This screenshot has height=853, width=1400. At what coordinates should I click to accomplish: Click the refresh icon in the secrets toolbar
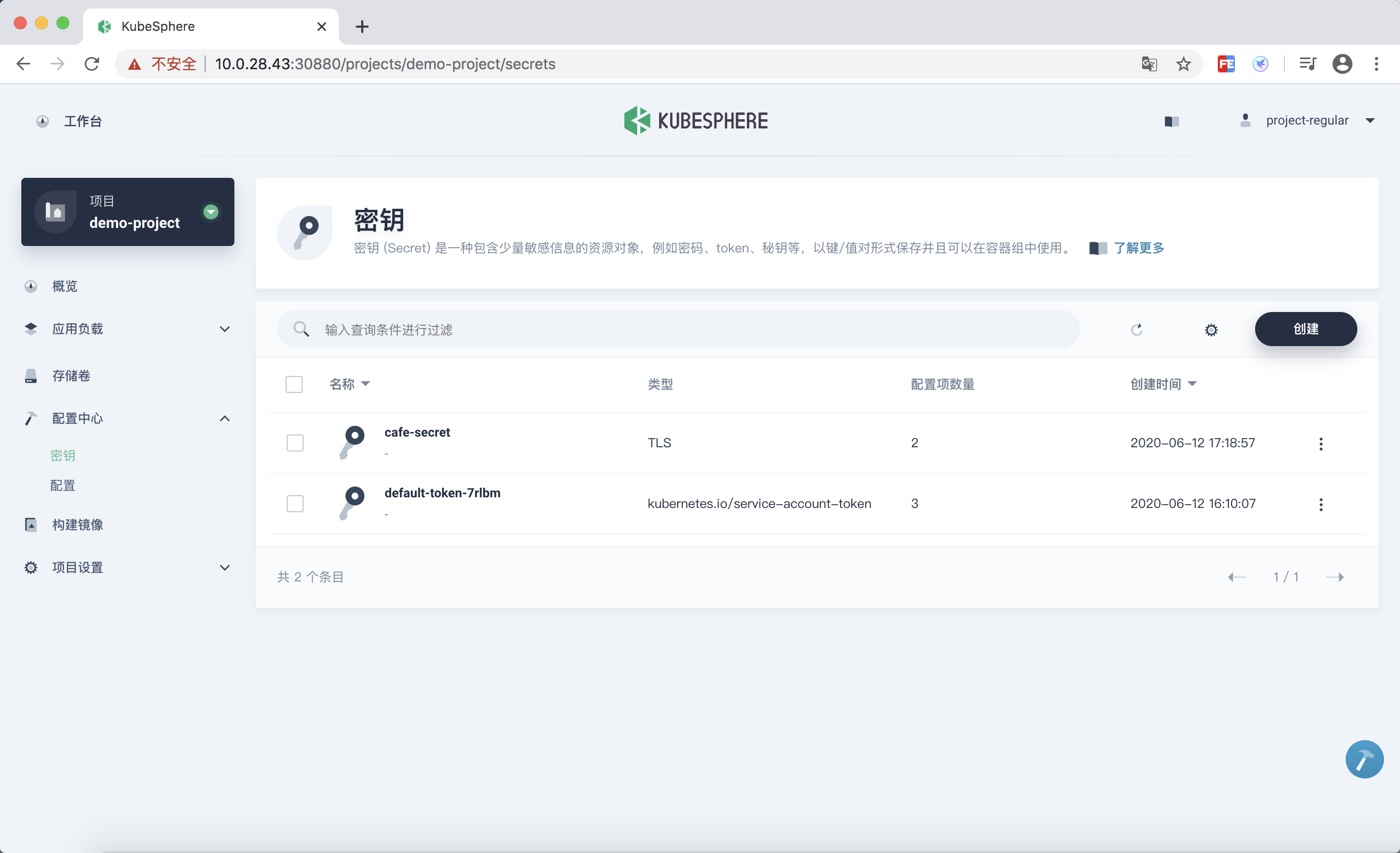[1136, 330]
